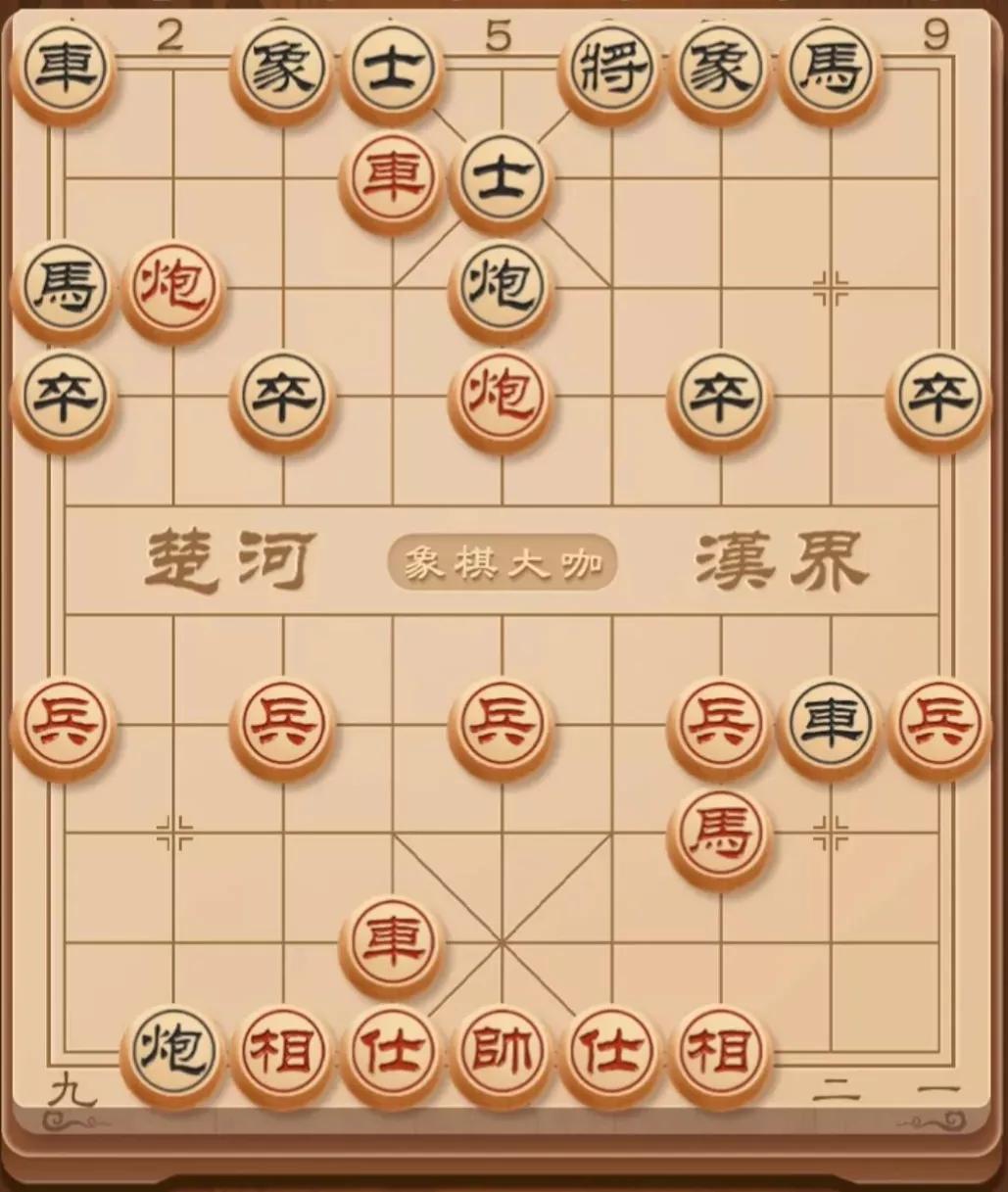Pick red 車 adjacent to black 士
The width and height of the screenshot is (1008, 1192).
coord(392,179)
